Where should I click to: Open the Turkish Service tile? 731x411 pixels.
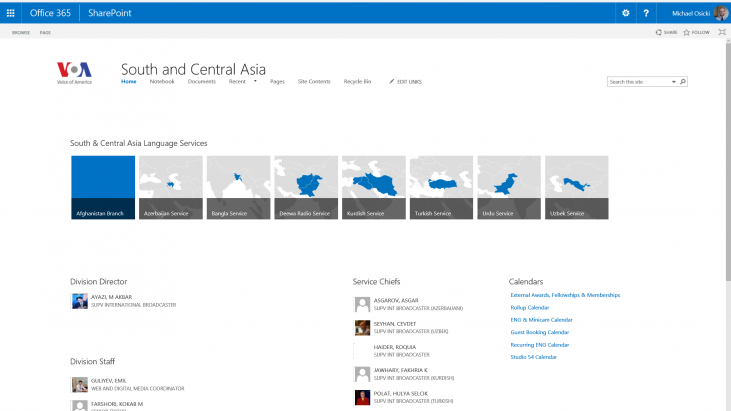441,187
